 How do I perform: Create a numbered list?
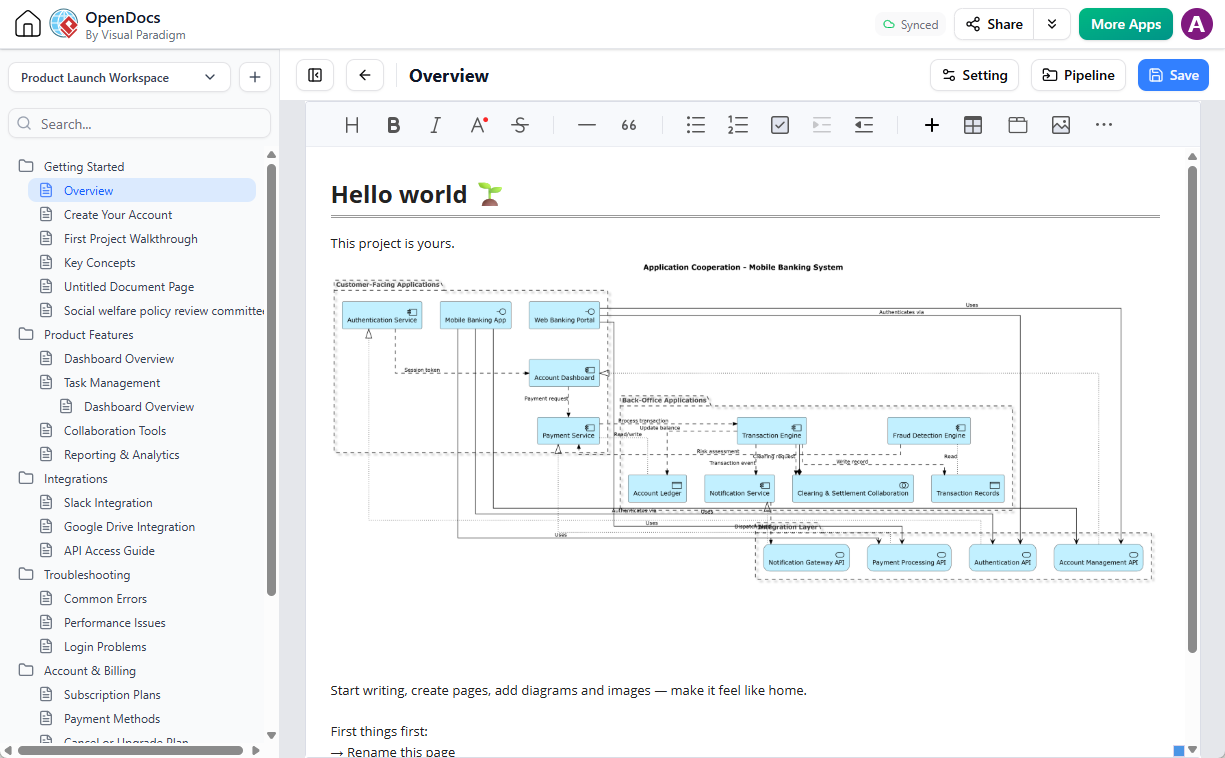click(x=738, y=125)
